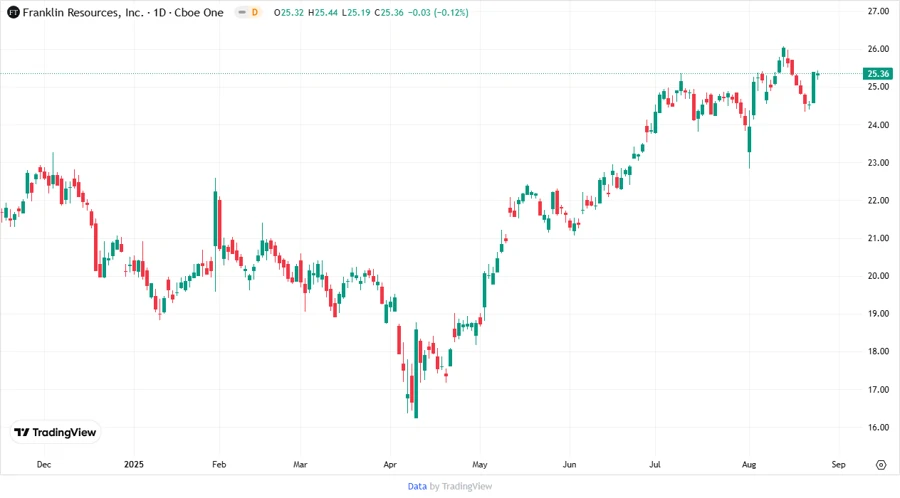Click the Dec label on time axis

pyautogui.click(x=44, y=464)
